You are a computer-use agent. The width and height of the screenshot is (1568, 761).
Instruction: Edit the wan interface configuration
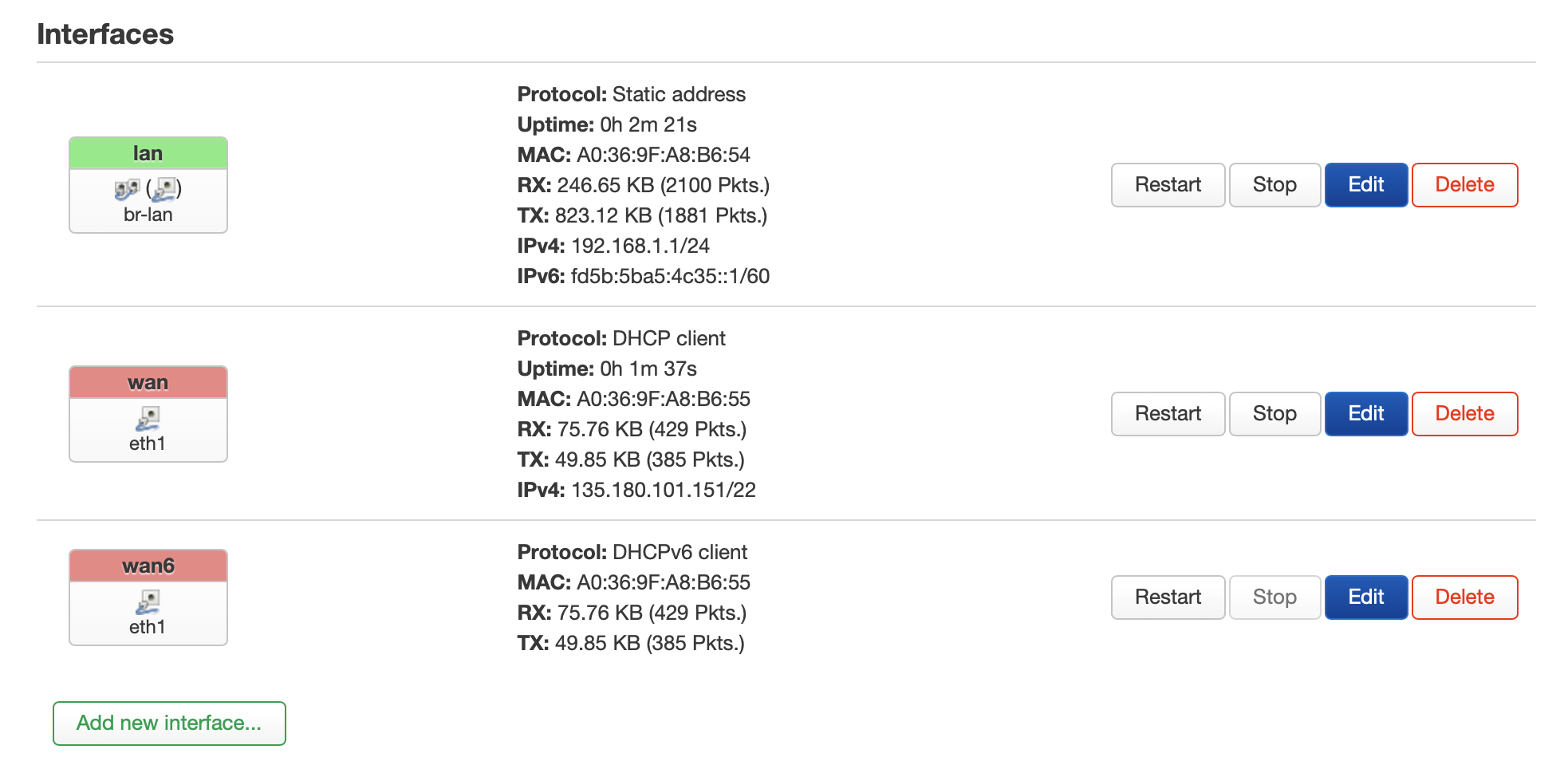(1366, 414)
